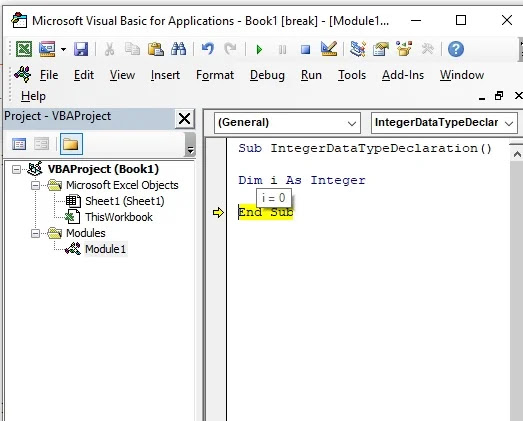This screenshot has height=421, width=523.
Task: Open the File menu
Action: (x=49, y=75)
